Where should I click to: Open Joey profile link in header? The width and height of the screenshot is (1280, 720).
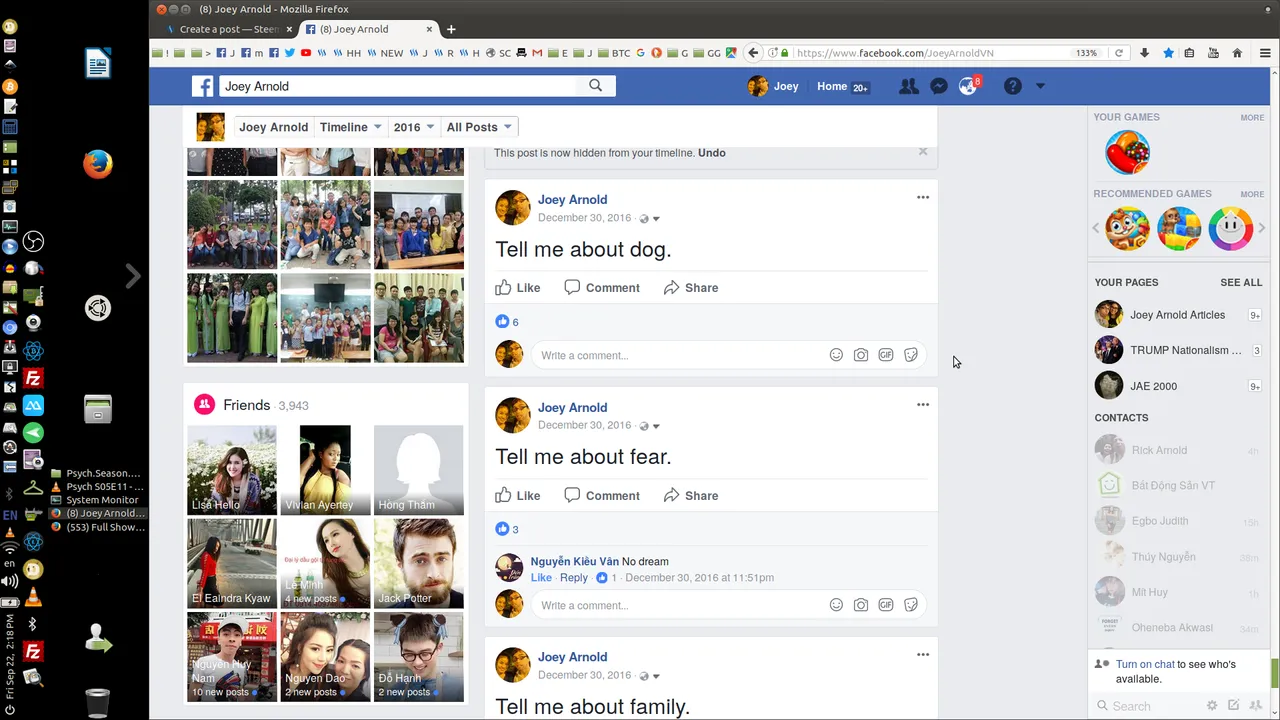(773, 87)
